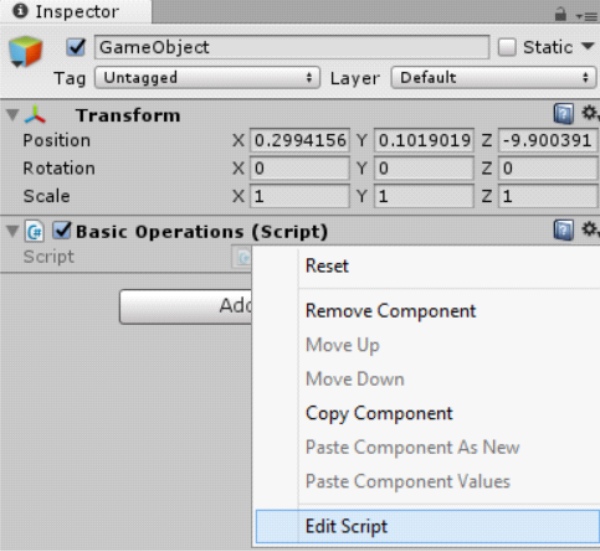Click the Layer label

(x=355, y=79)
